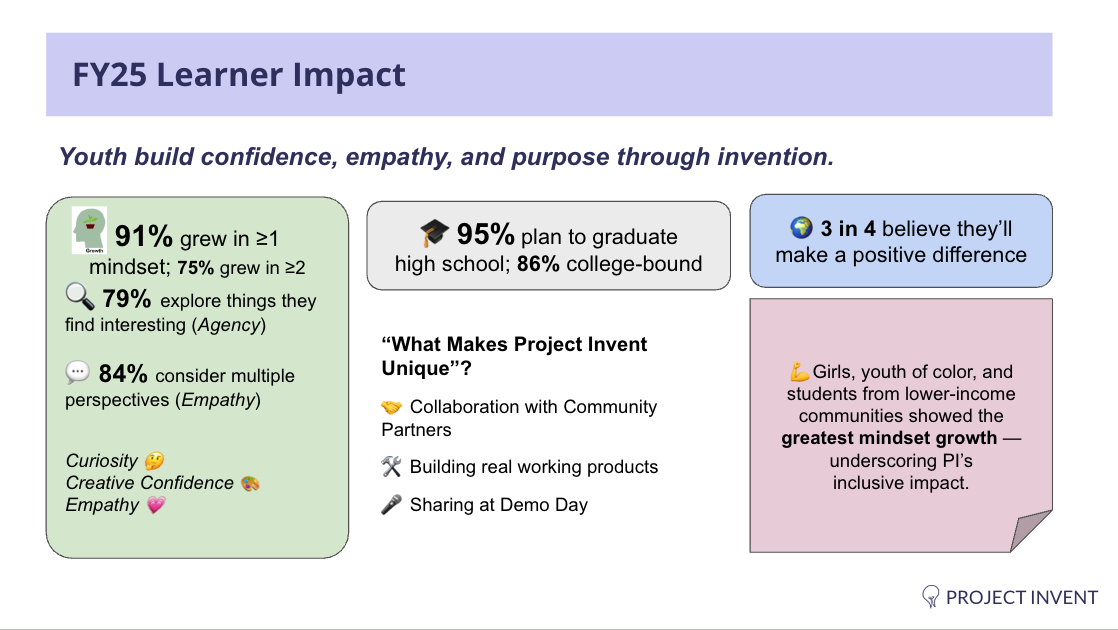Viewport: 1118px width, 630px height.
Task: Click the folded corner of pink note
Action: 1031,531
